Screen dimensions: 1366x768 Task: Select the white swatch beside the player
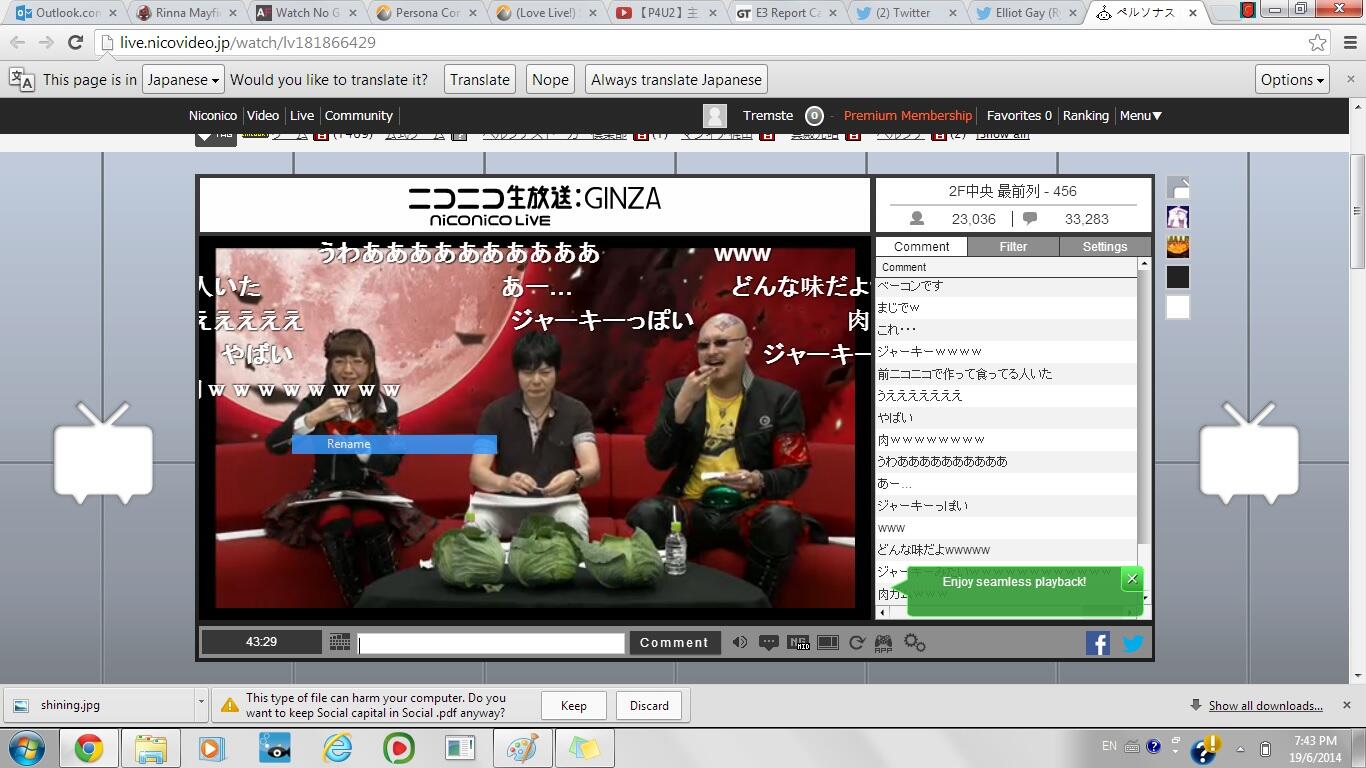coord(1178,307)
